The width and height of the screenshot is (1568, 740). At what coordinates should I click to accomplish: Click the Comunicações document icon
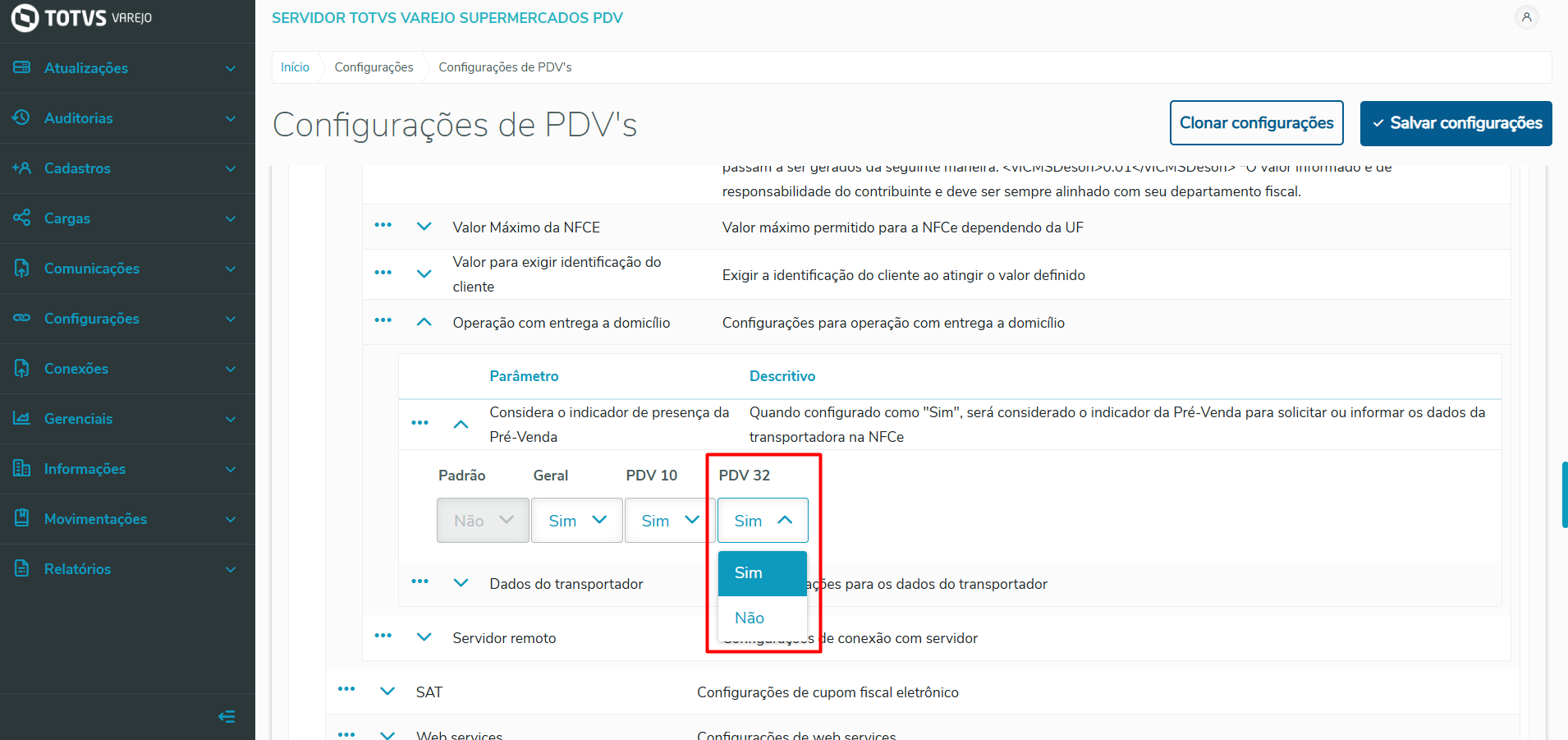click(x=22, y=268)
